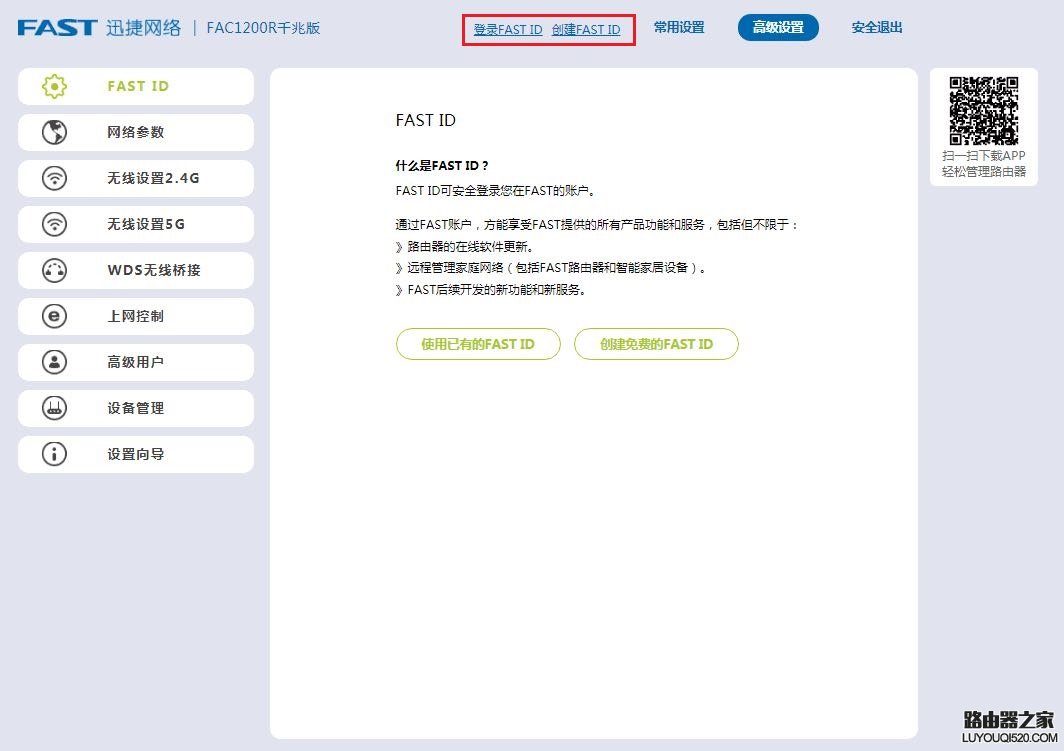This screenshot has height=751, width=1064.
Task: Click the WDS无线桥接 bridge icon
Action: coord(54,270)
